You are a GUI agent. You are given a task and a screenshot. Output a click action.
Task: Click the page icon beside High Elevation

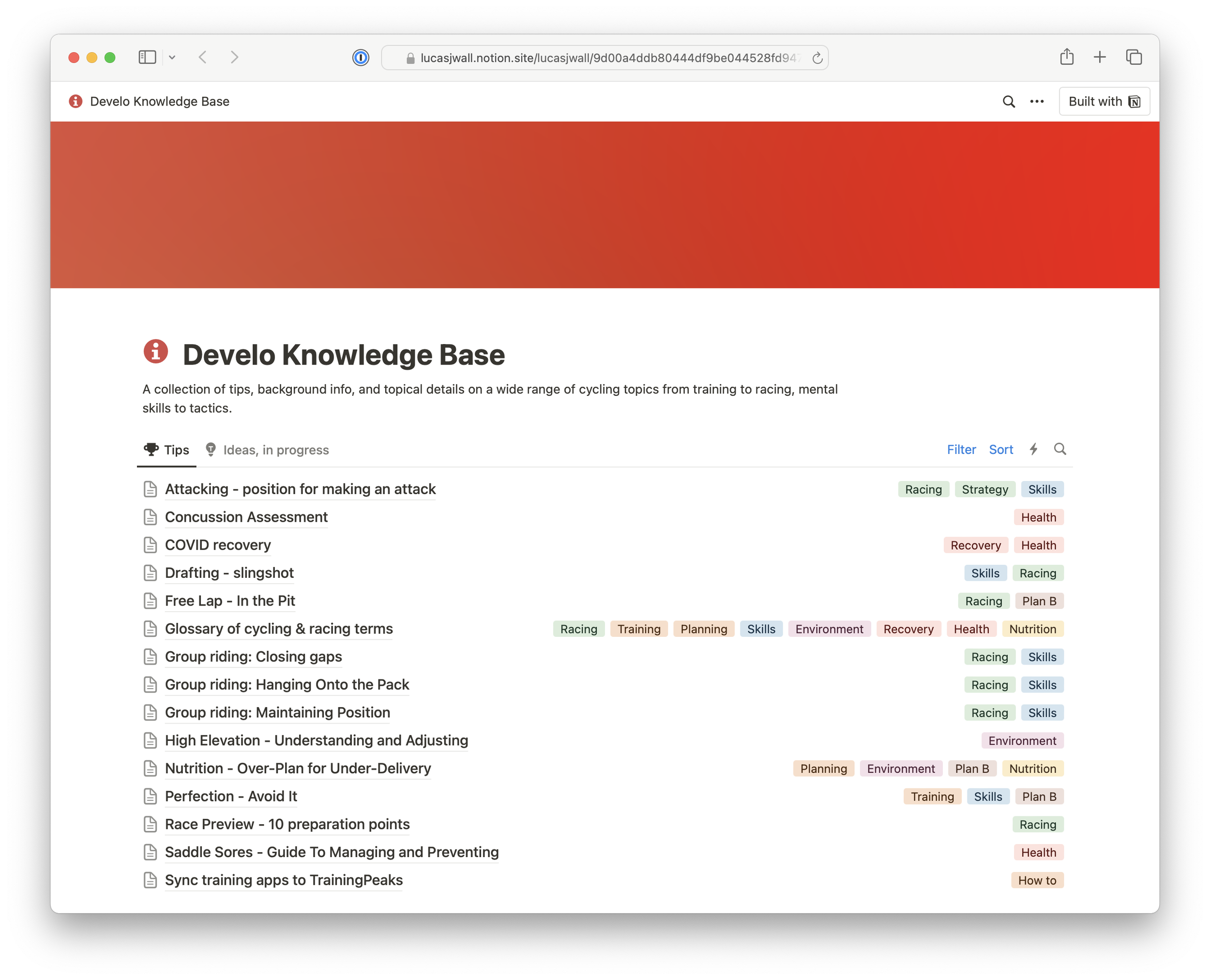[x=150, y=741]
